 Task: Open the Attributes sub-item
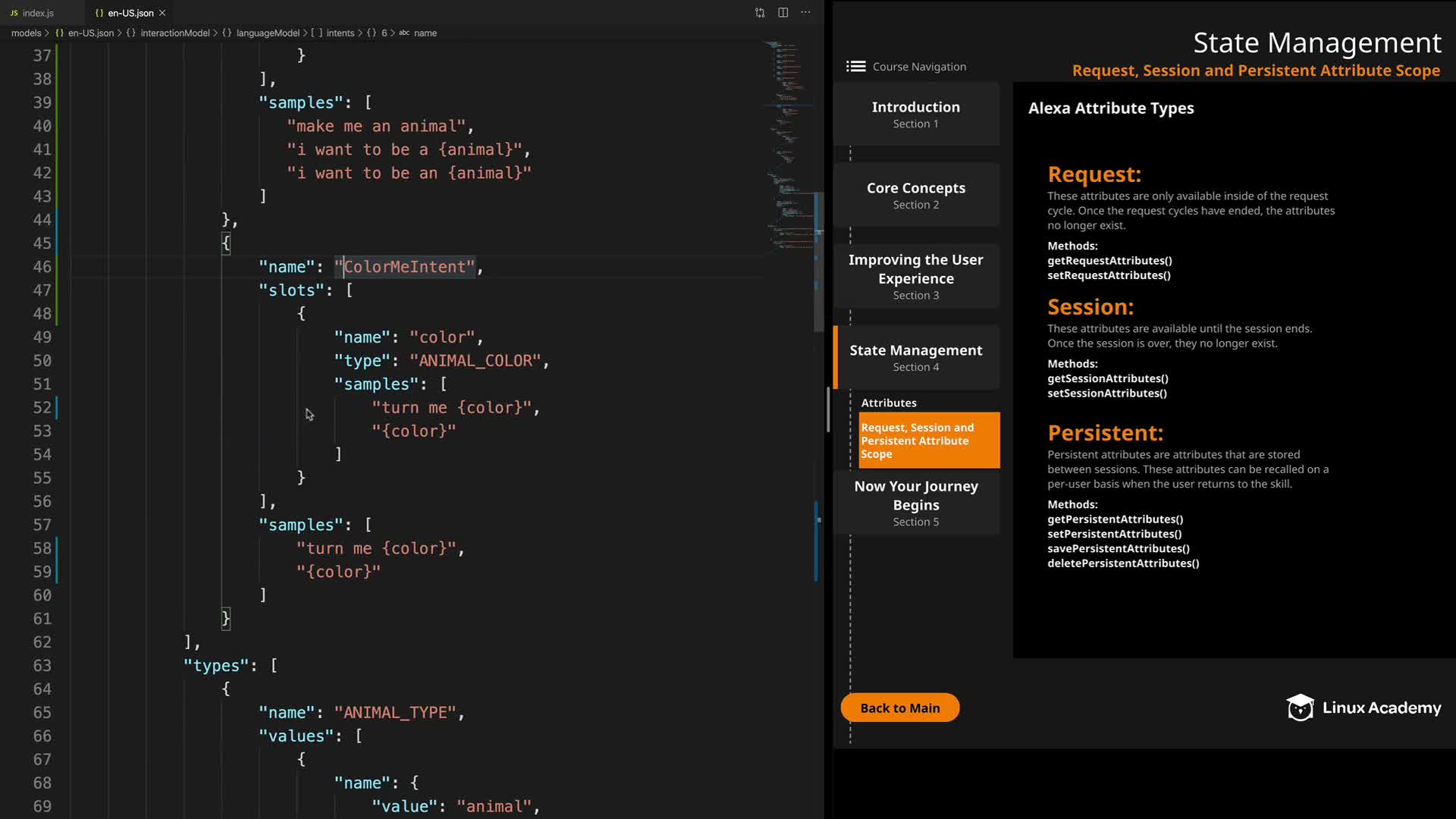coord(889,403)
